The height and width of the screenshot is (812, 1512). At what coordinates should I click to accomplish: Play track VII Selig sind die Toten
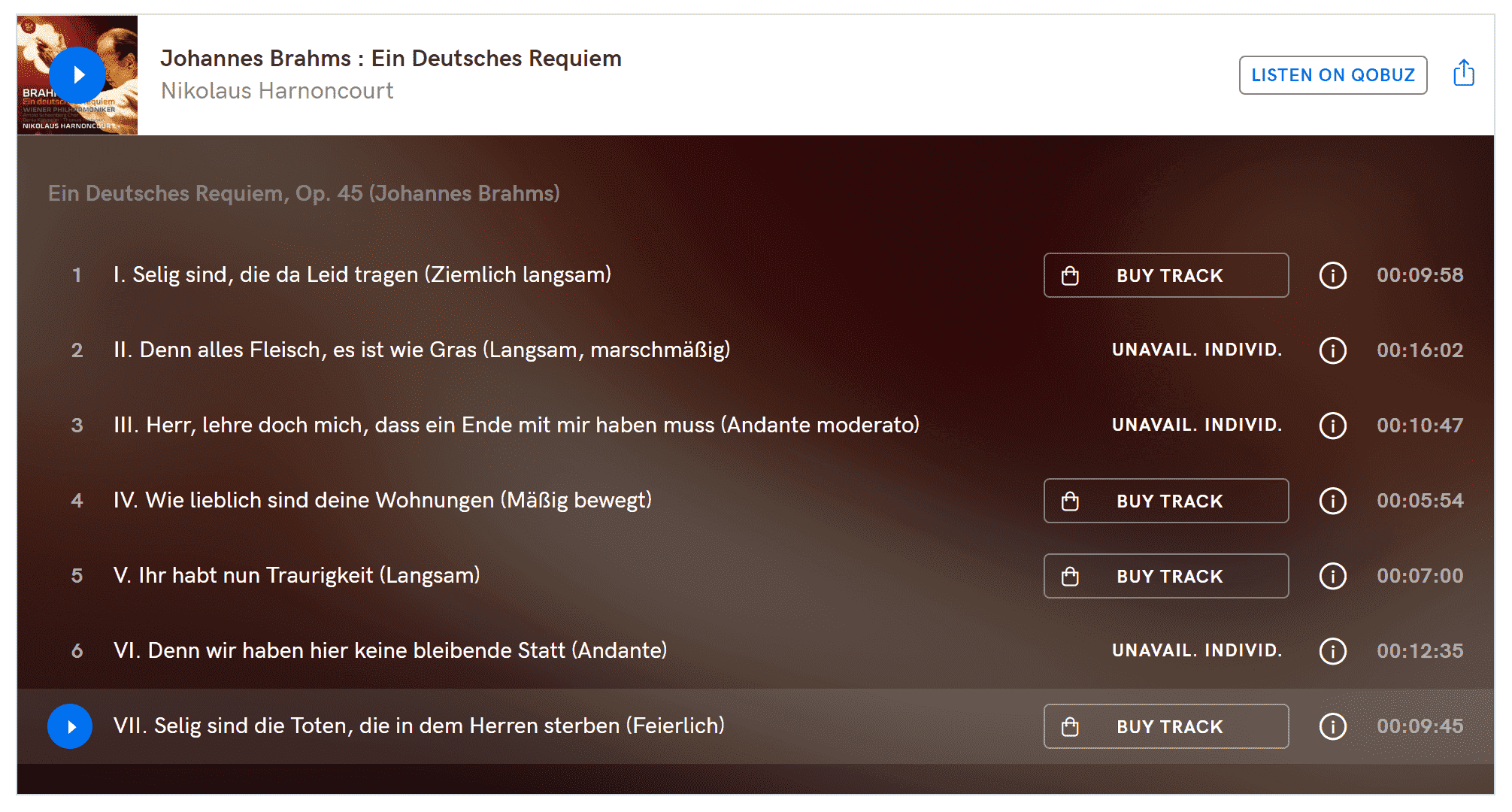coord(70,726)
